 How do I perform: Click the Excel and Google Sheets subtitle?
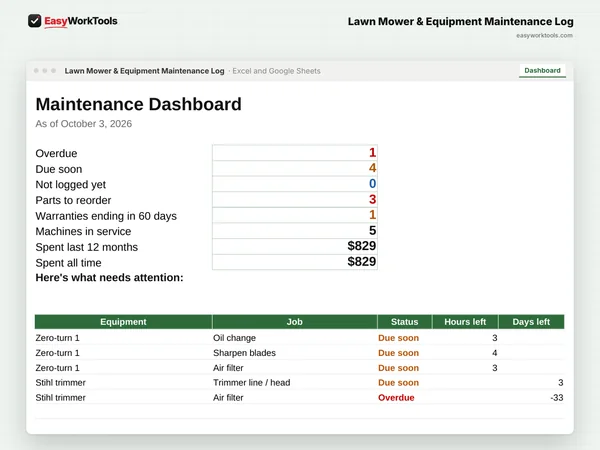pos(276,71)
